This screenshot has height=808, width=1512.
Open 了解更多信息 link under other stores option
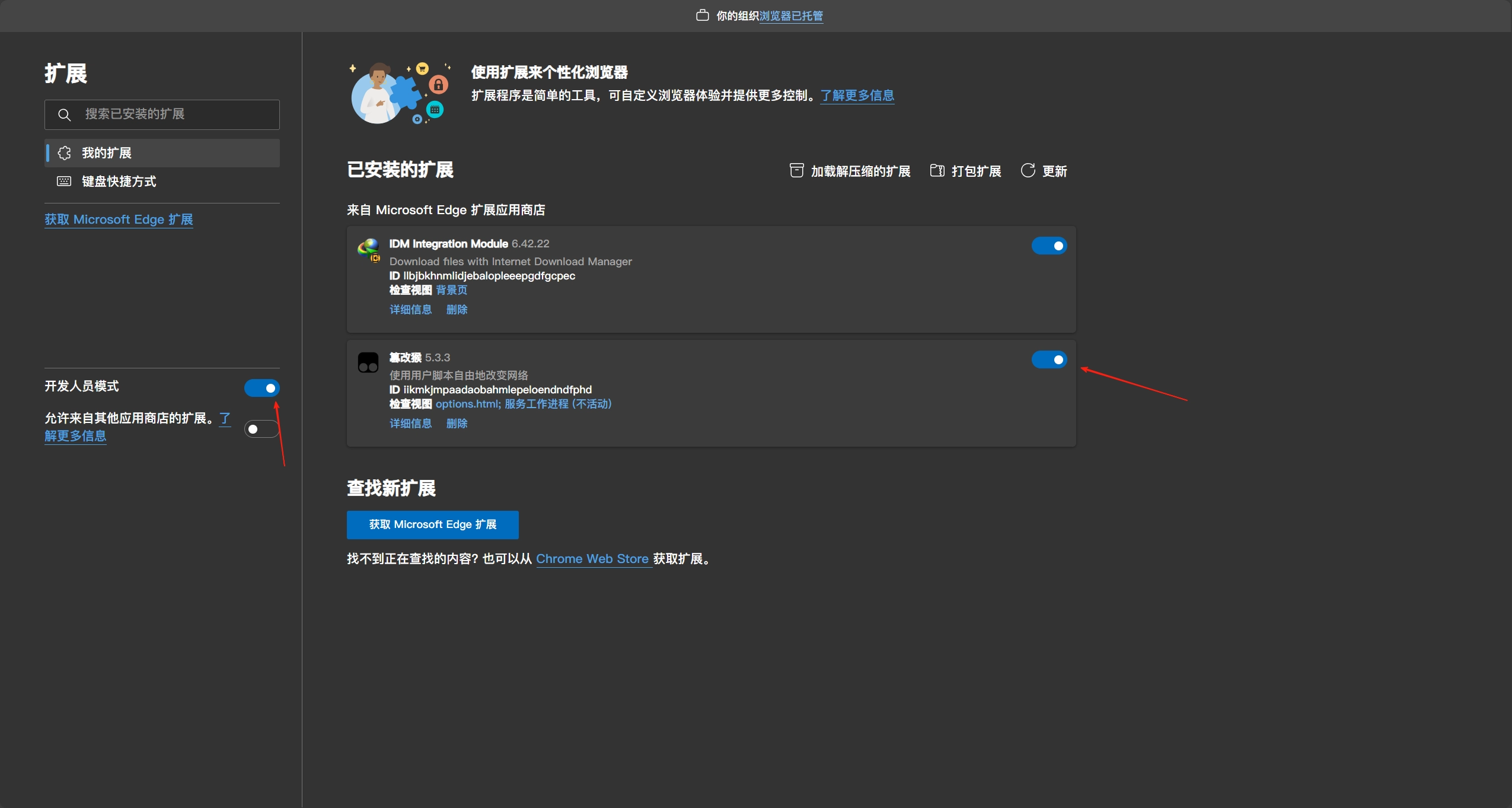click(x=75, y=436)
